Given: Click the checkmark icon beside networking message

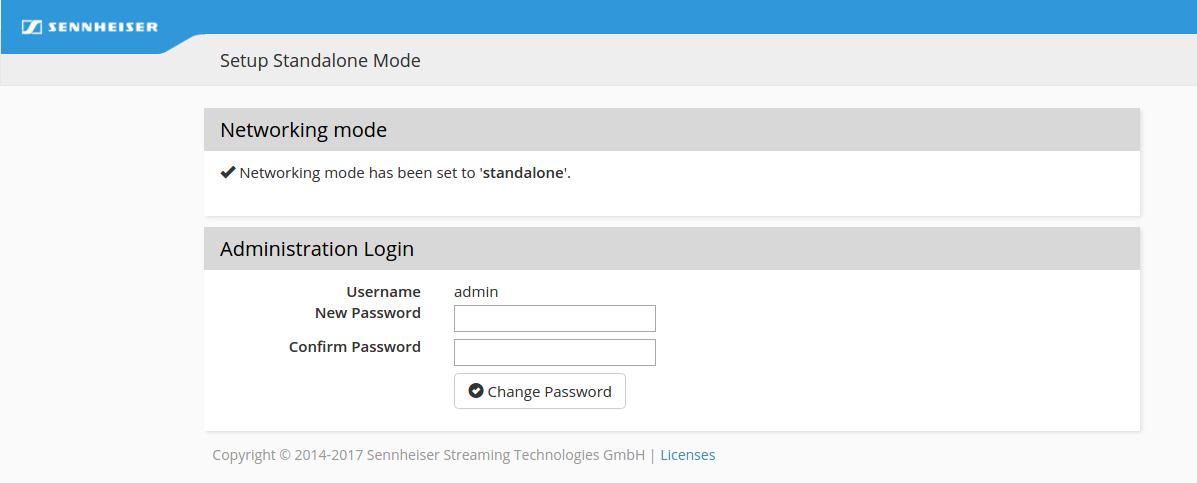Looking at the screenshot, I should [x=228, y=172].
